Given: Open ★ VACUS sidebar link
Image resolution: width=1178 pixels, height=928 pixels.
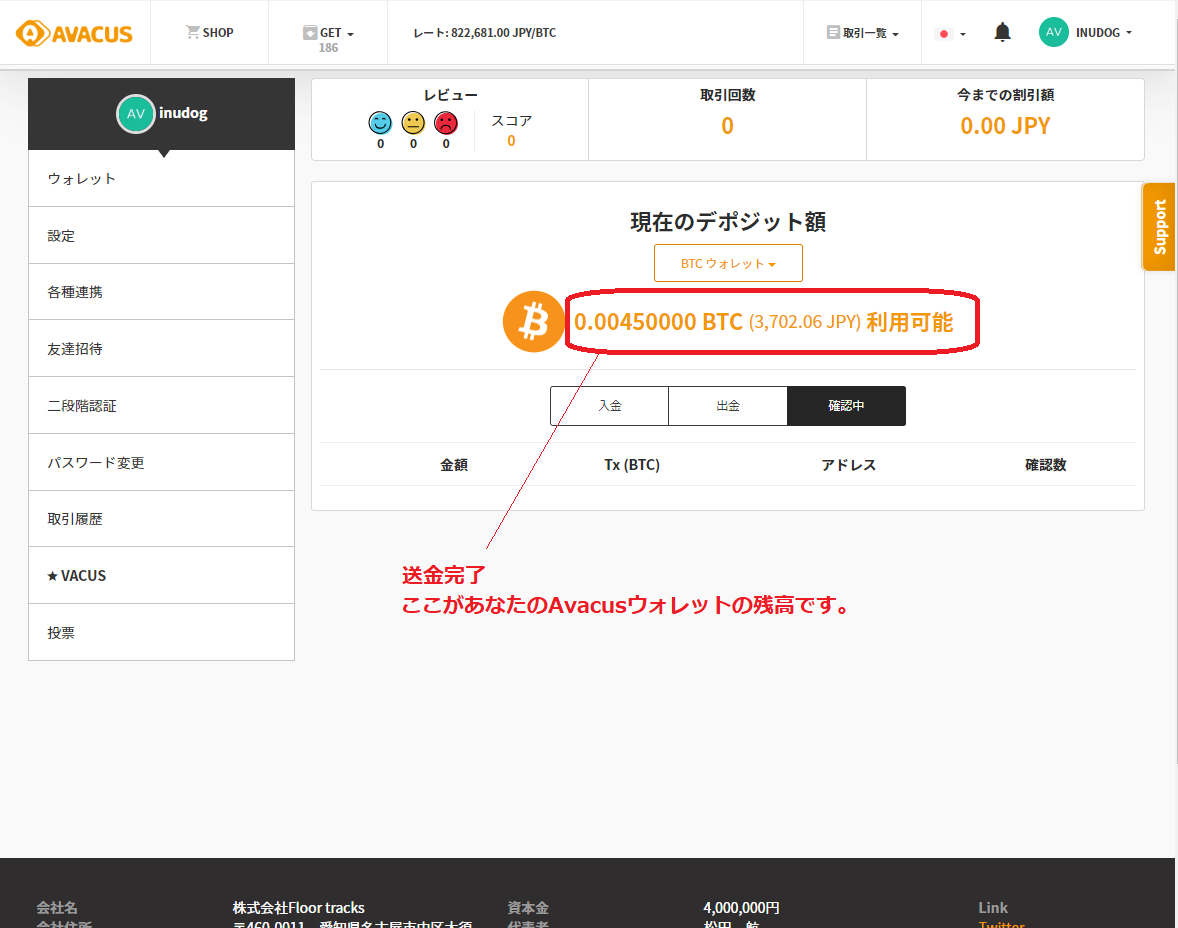Looking at the screenshot, I should pos(161,576).
